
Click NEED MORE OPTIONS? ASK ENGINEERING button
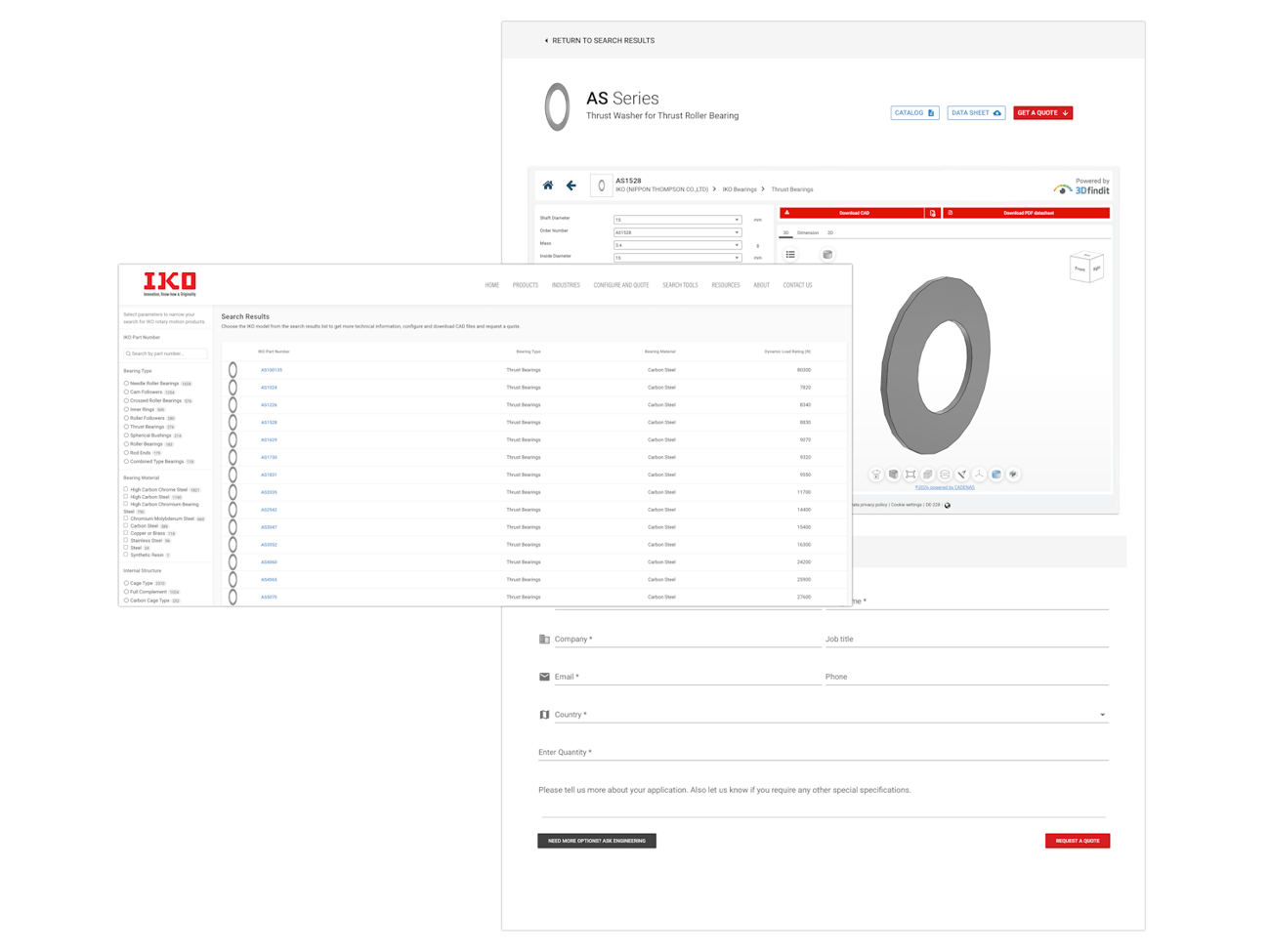[x=597, y=841]
